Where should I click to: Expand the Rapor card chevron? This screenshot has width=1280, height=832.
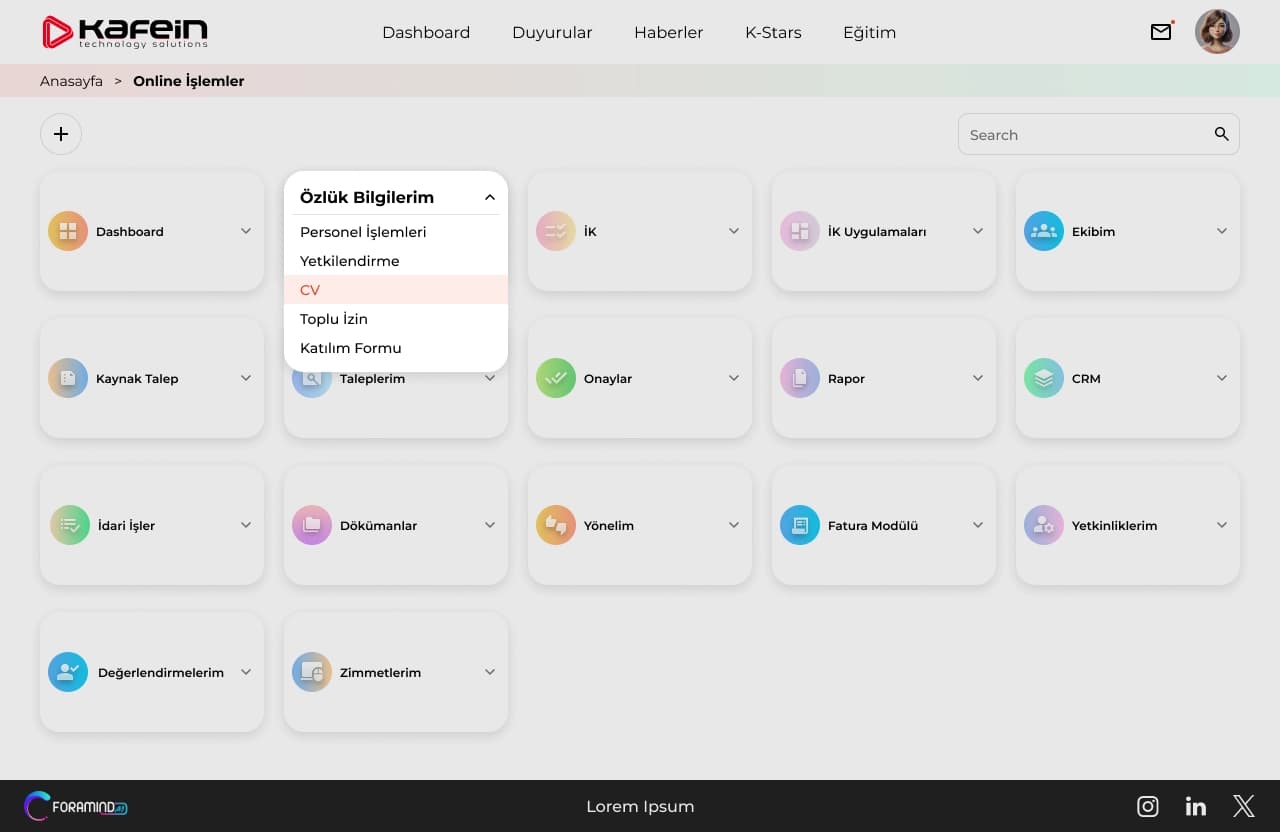[978, 378]
